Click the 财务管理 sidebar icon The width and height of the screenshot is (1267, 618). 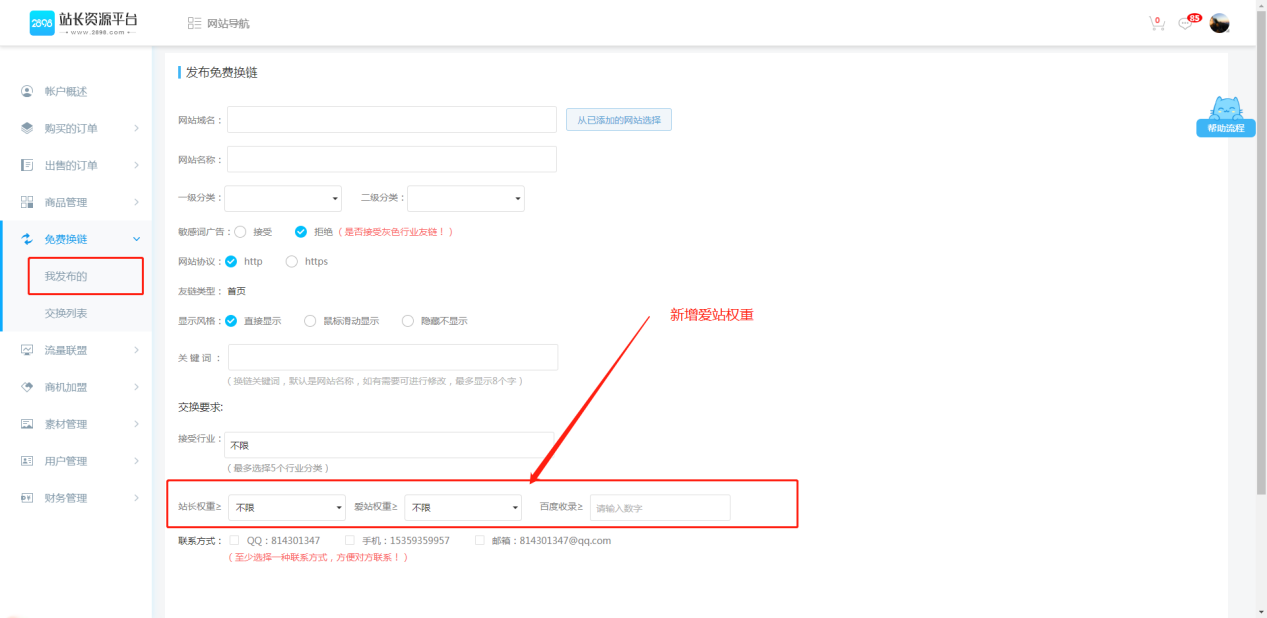click(x=27, y=498)
